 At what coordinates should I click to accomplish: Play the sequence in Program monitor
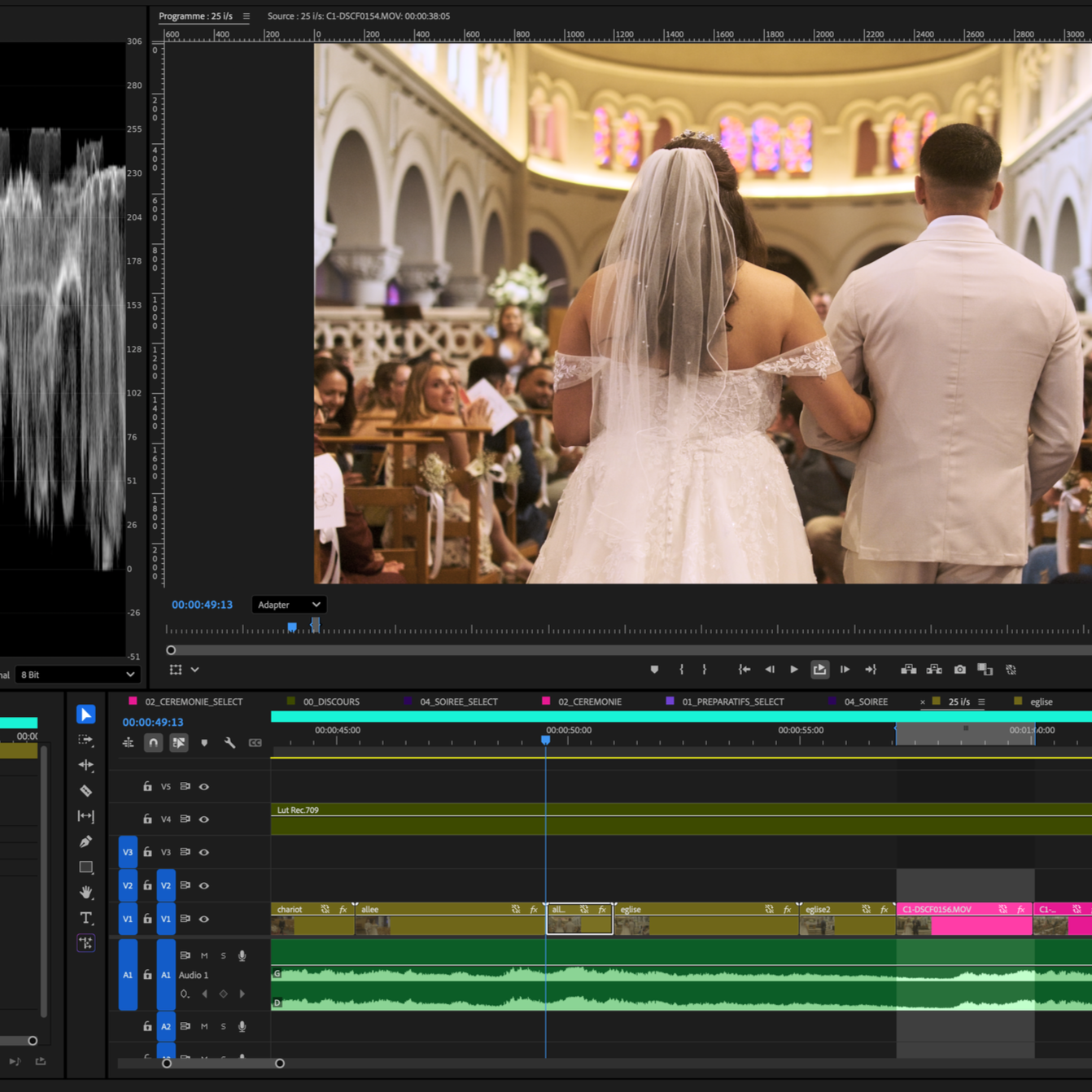pos(794,670)
